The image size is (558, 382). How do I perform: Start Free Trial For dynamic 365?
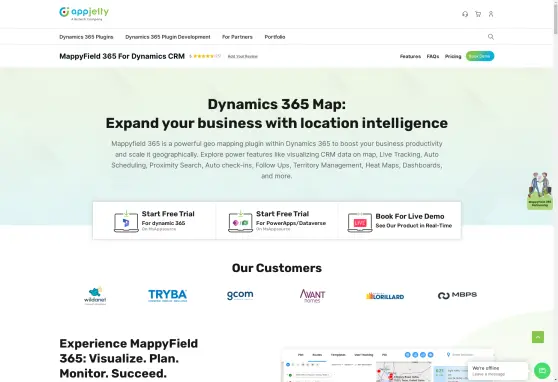coord(154,221)
